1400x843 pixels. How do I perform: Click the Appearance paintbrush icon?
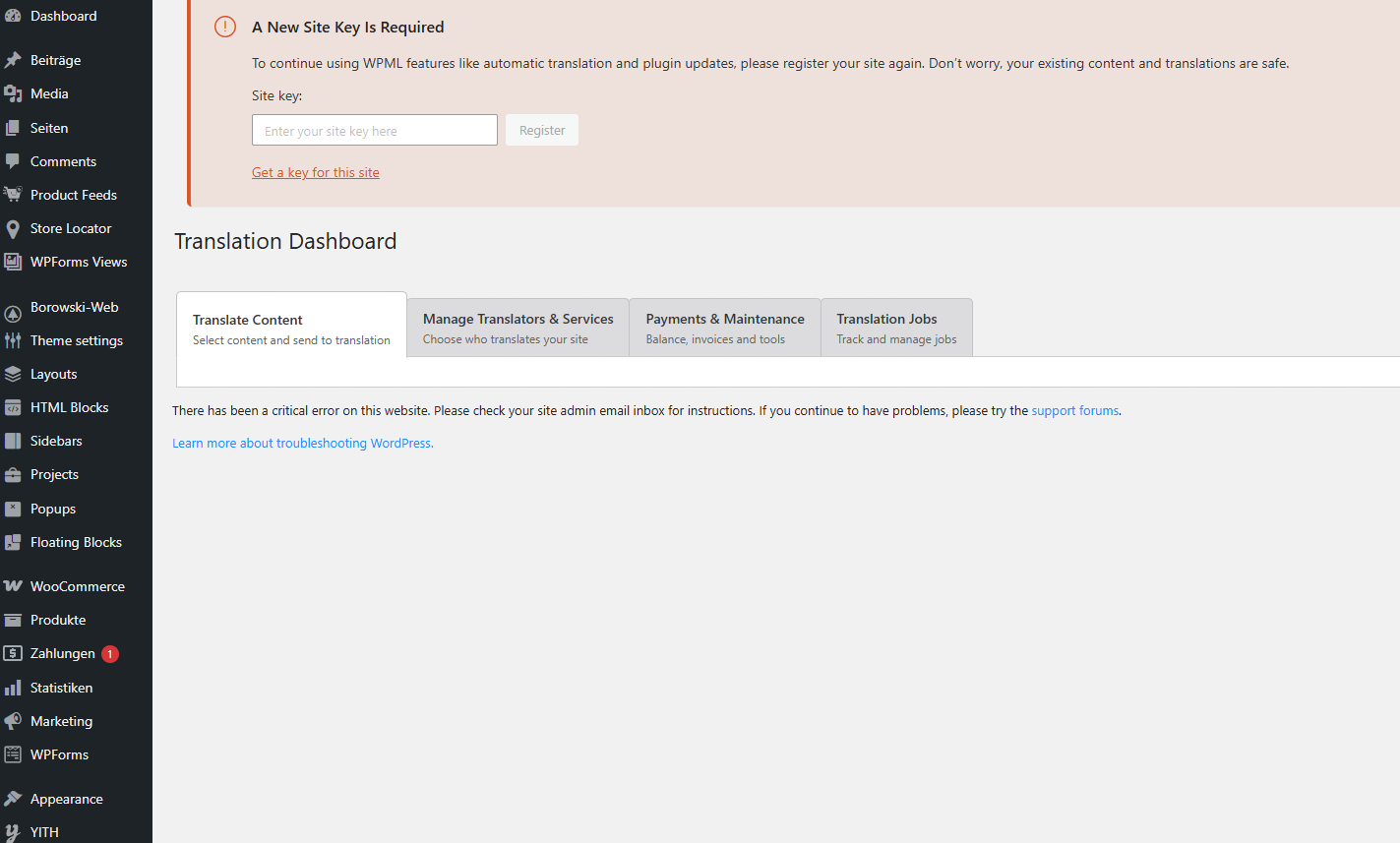(x=13, y=799)
